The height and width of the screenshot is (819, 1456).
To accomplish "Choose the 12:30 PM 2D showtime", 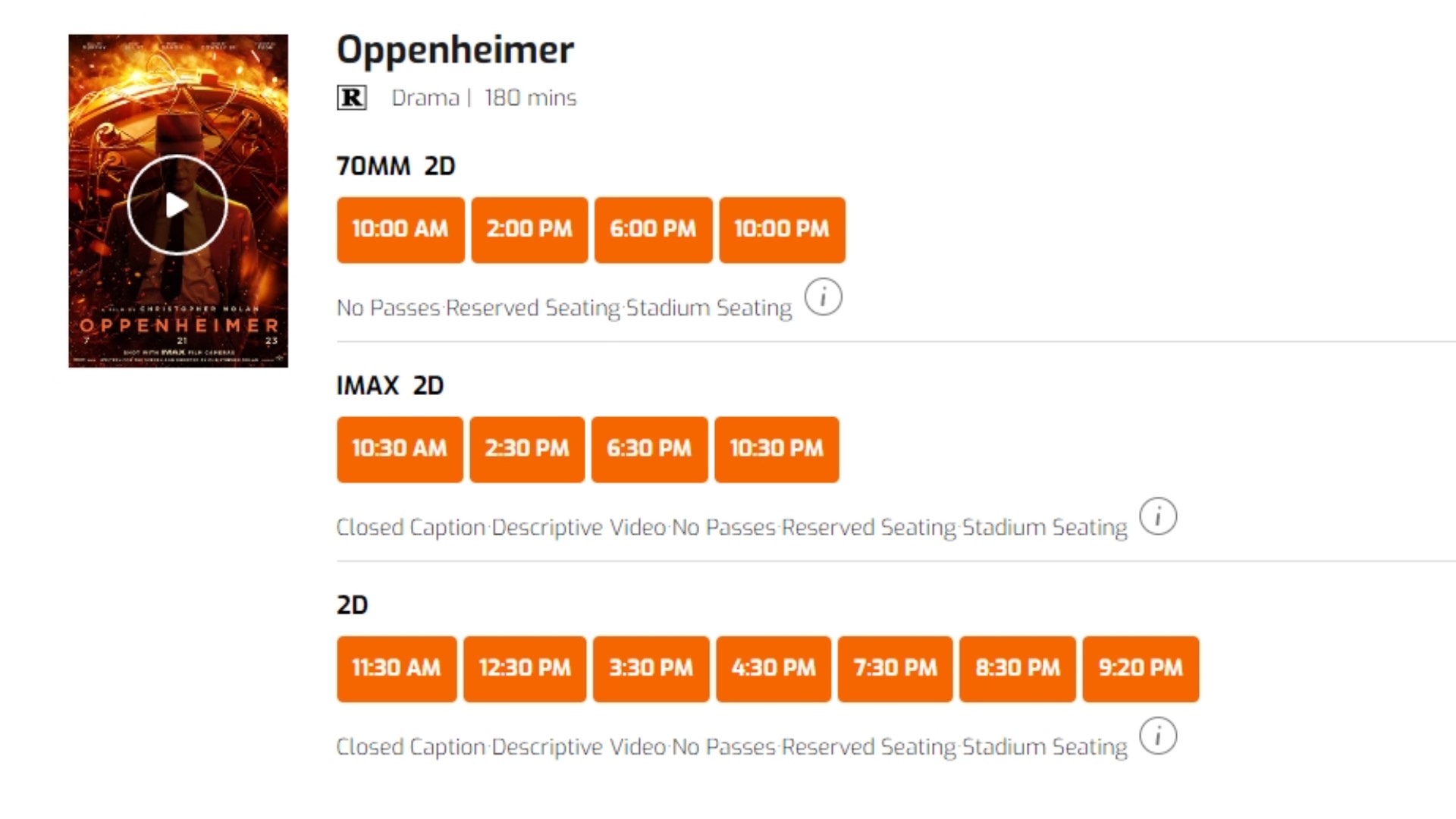I will coord(524,669).
